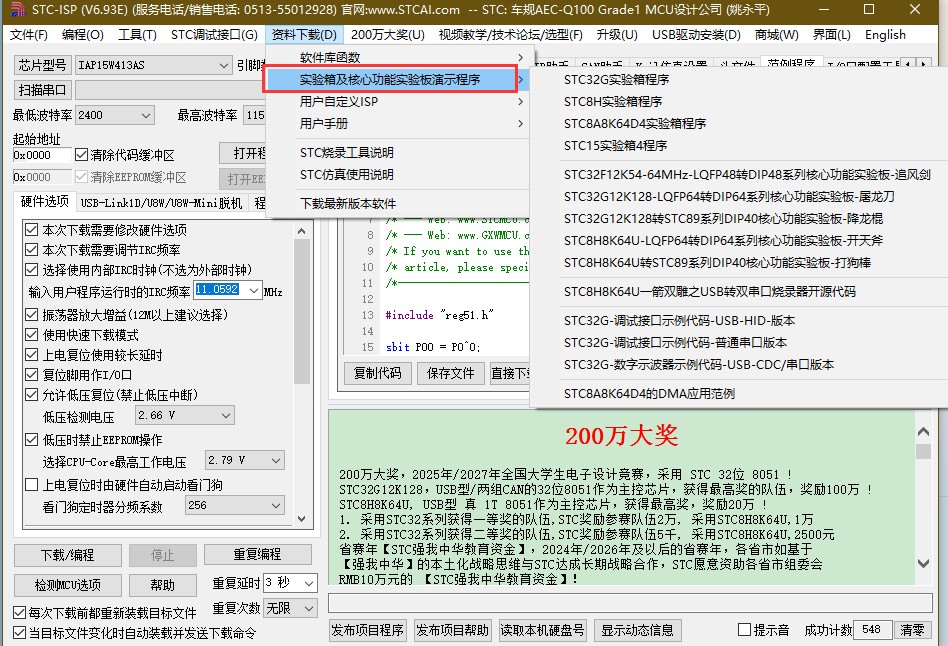Toggle 振荡器放大增益 checkbox
This screenshot has width=948, height=646.
point(31,315)
